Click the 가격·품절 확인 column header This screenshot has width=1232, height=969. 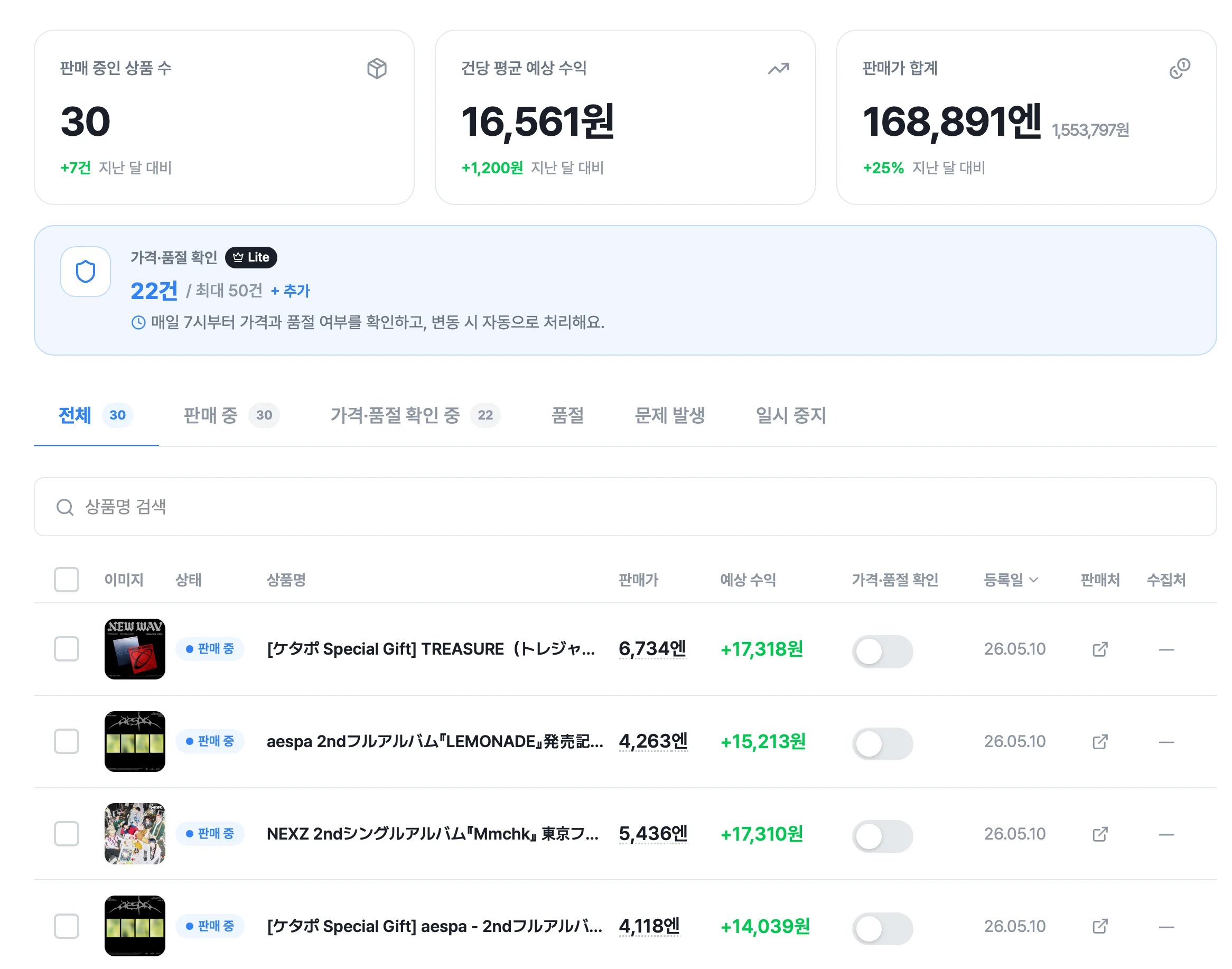click(x=895, y=580)
